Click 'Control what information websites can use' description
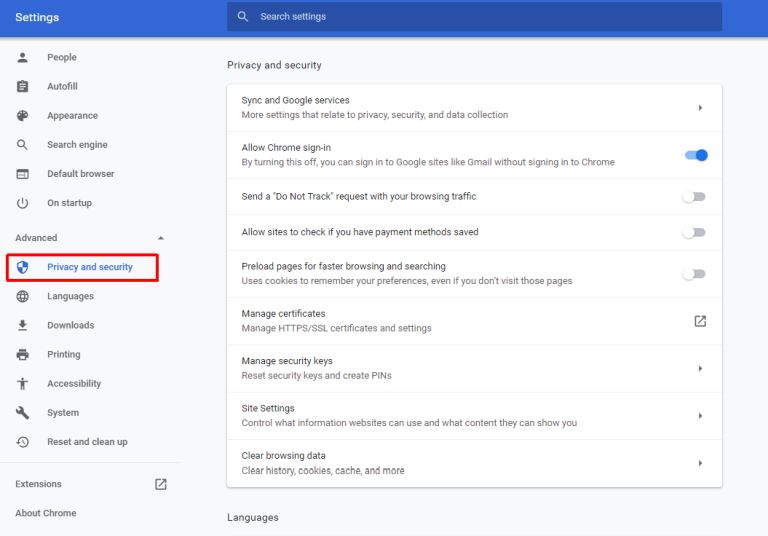The image size is (768, 536). pyautogui.click(x=409, y=423)
